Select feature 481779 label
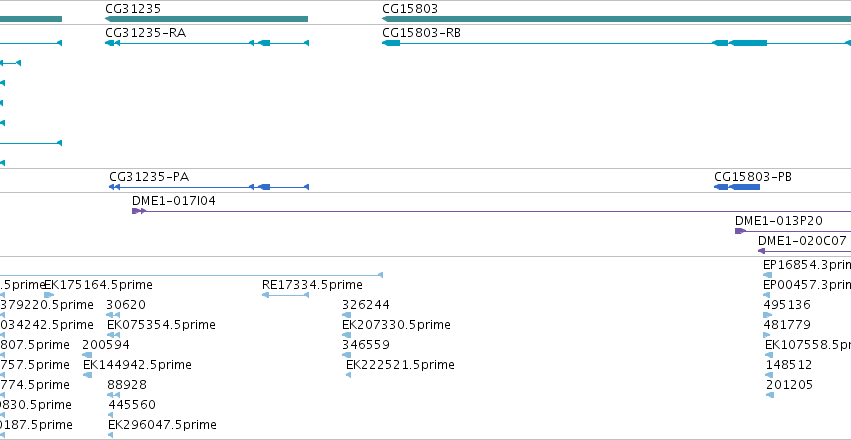851x440 pixels. (787, 325)
